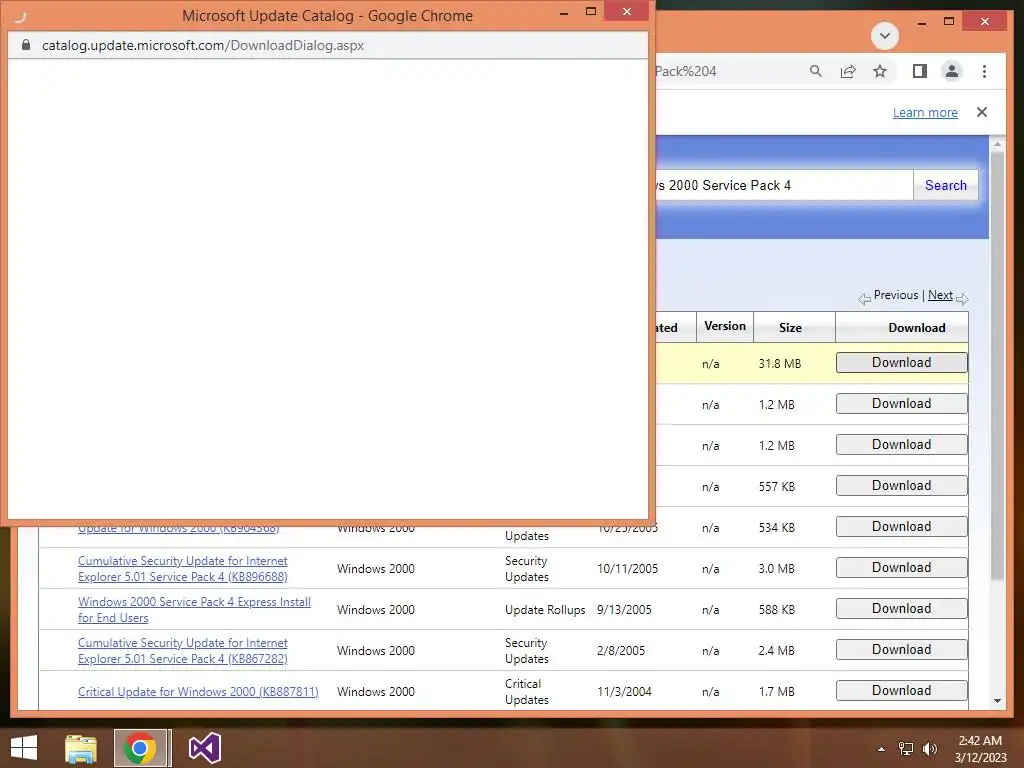This screenshot has height=768, width=1024.
Task: Go to the Next results page
Action: pyautogui.click(x=940, y=295)
